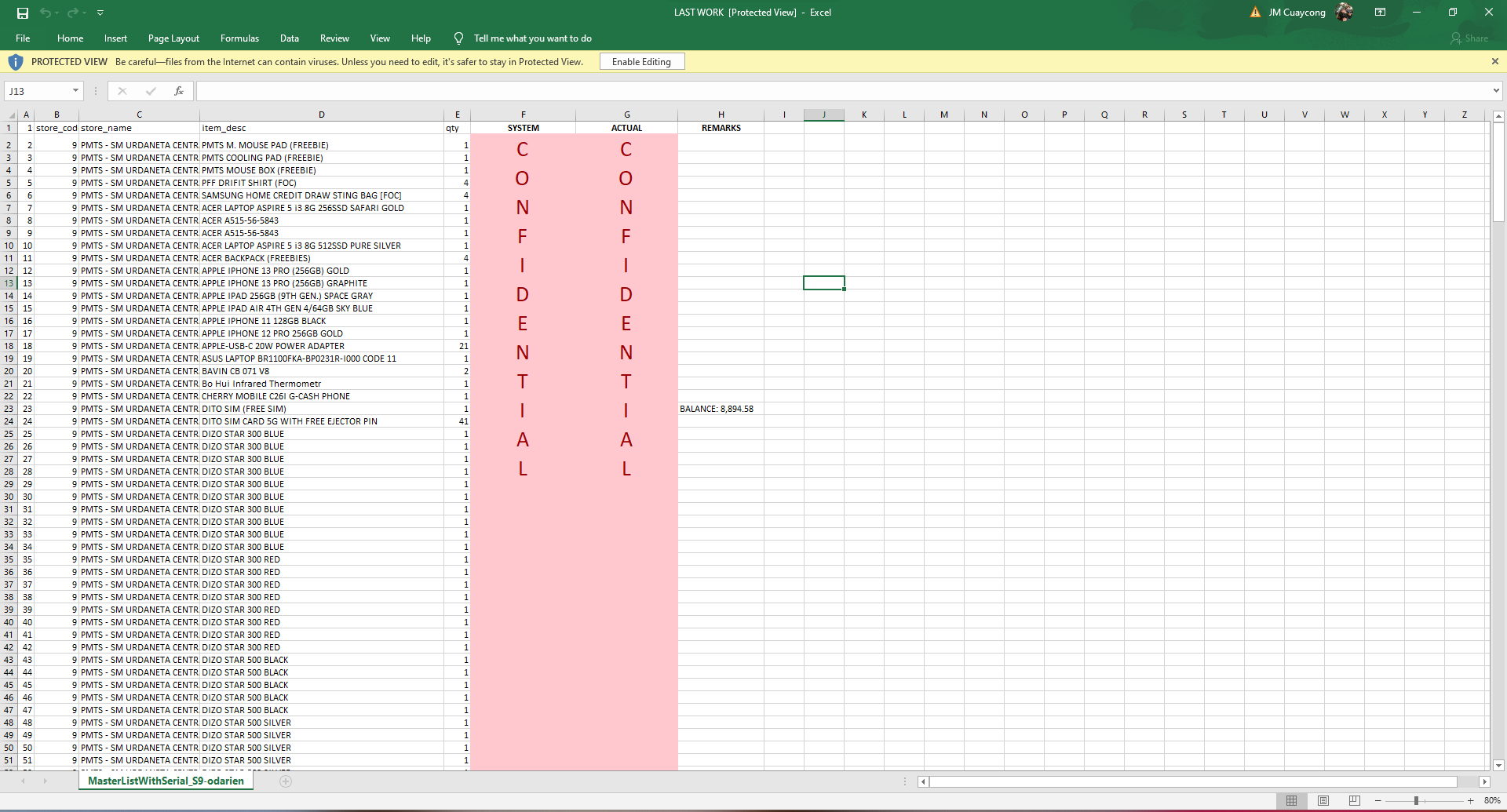The image size is (1507, 812).
Task: Switch to Normal view icon
Action: 1291,800
